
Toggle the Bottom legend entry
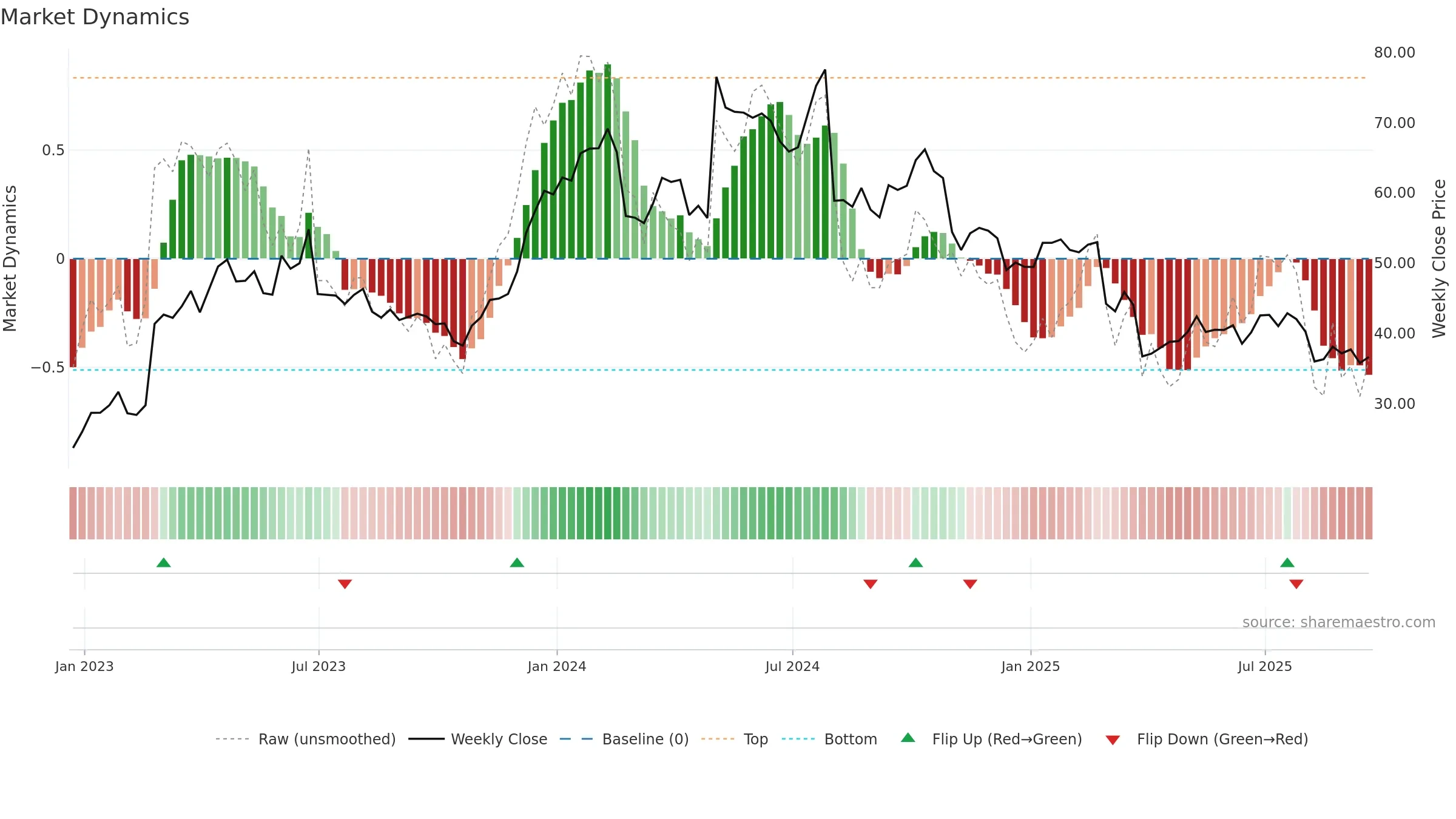click(829, 739)
